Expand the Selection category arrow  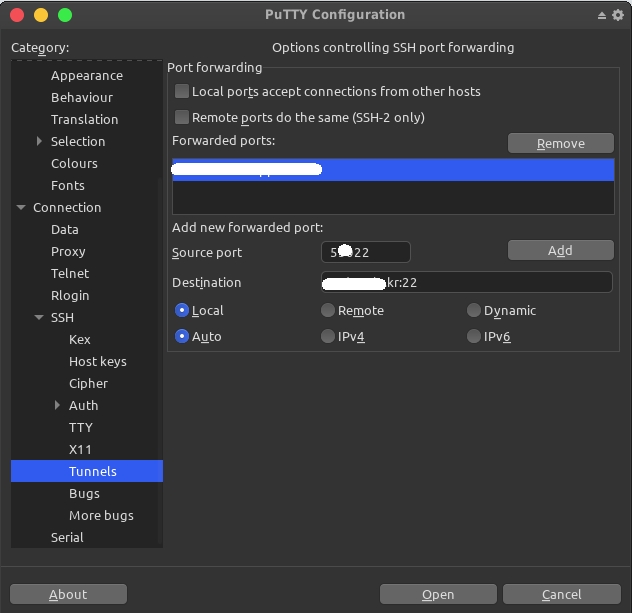(39, 141)
